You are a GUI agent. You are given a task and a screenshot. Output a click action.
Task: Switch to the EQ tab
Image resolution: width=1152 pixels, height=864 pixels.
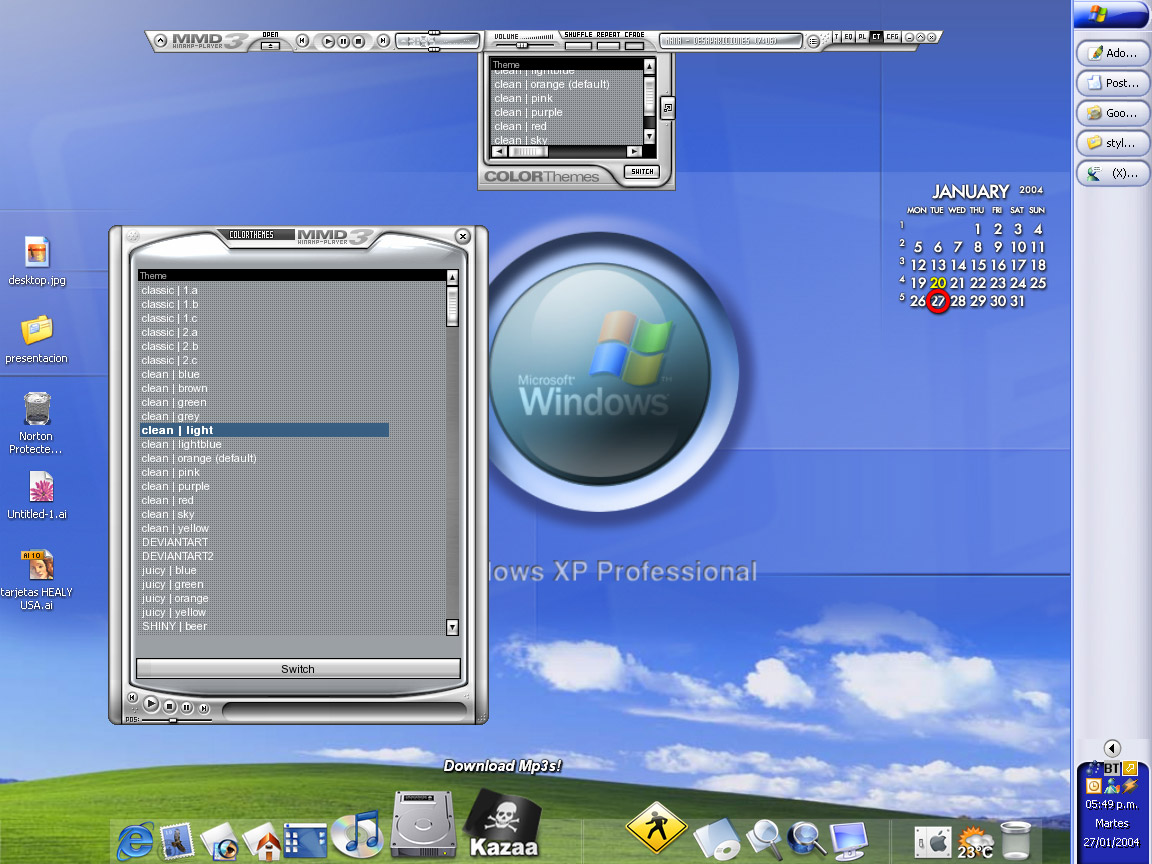tap(849, 37)
